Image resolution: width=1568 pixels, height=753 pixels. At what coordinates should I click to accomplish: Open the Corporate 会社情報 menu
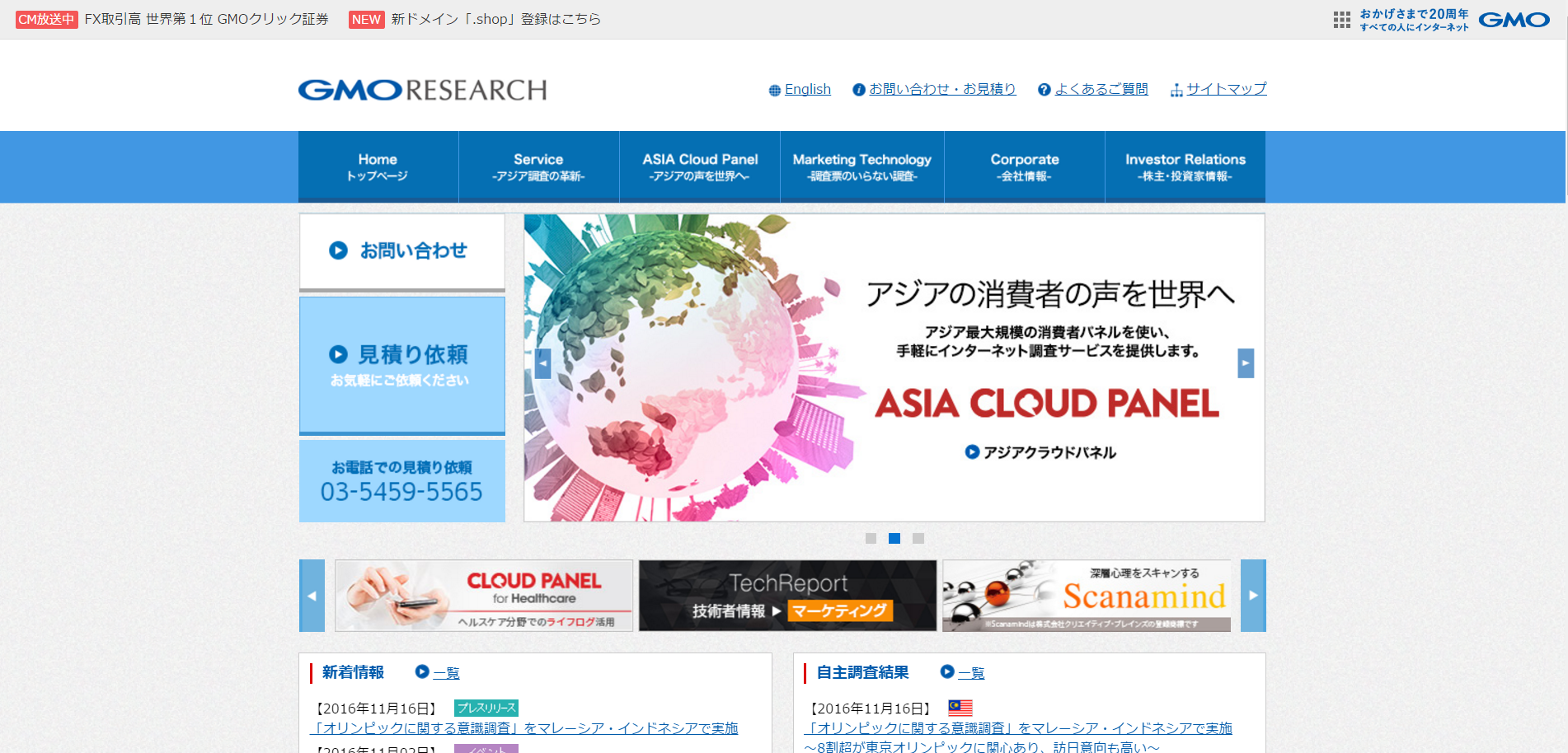point(1025,166)
